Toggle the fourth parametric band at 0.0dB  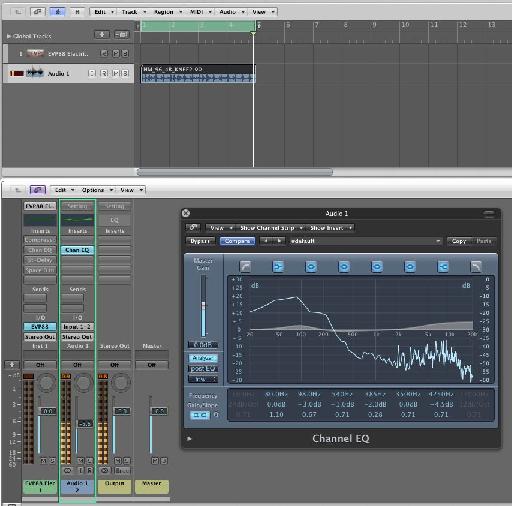pyautogui.click(x=410, y=266)
